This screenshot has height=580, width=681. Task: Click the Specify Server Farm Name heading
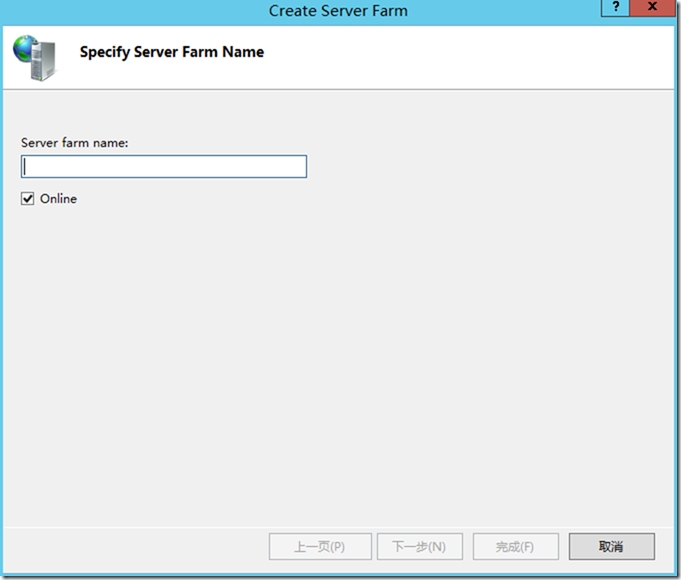(x=172, y=52)
